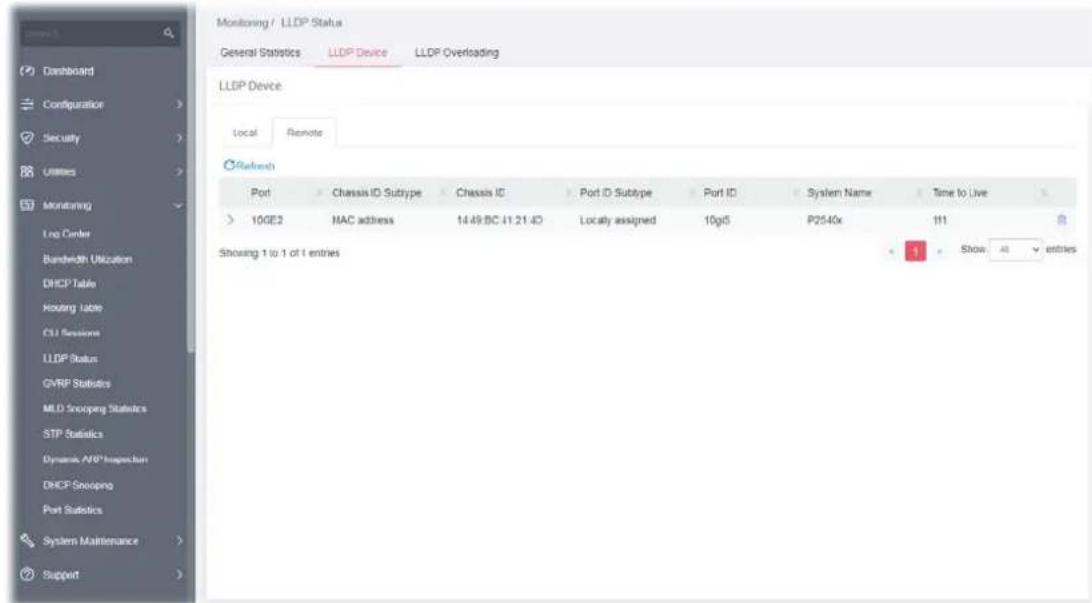Sort by the Port column header
Screen dimensions: 1092x603
[x=260, y=193]
